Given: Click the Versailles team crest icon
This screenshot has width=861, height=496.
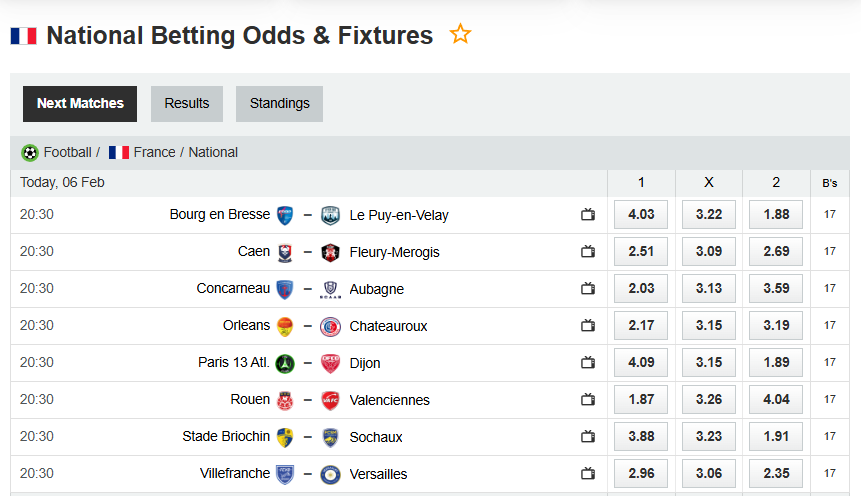Looking at the screenshot, I should (330, 474).
